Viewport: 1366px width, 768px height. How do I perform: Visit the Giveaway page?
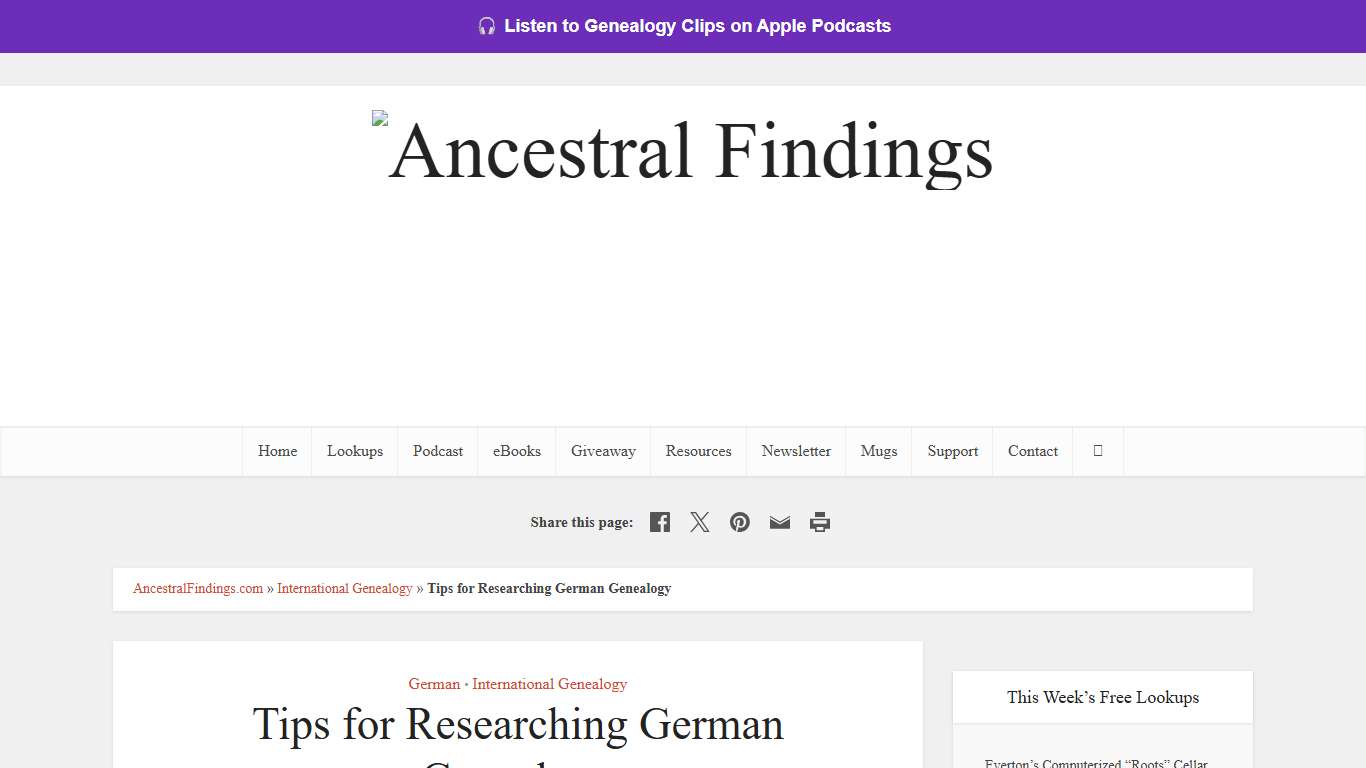click(603, 451)
